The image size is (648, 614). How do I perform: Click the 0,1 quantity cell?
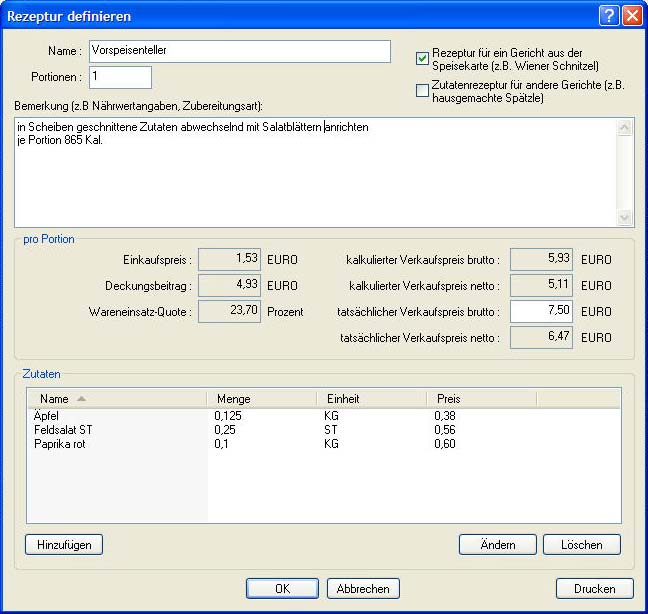pos(221,444)
